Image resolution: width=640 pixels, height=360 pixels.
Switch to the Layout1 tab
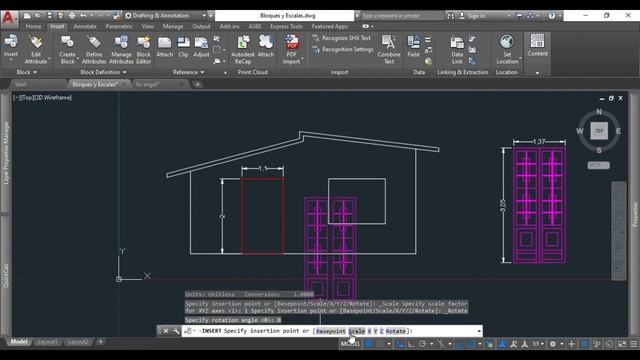(x=47, y=342)
